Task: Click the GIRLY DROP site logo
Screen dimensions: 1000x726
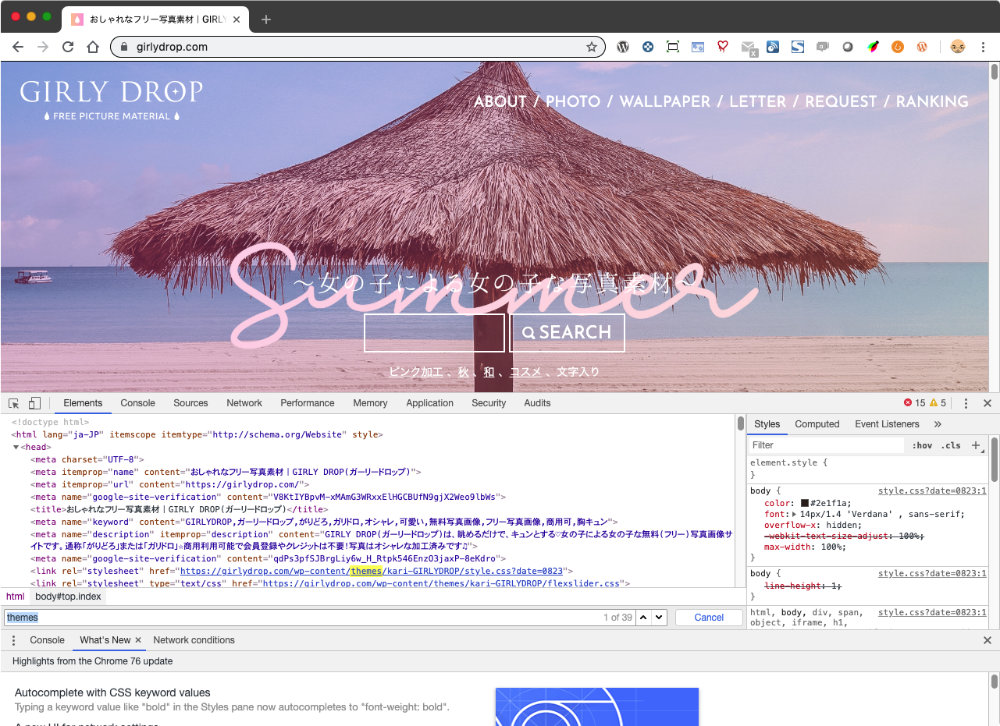Action: (x=111, y=100)
